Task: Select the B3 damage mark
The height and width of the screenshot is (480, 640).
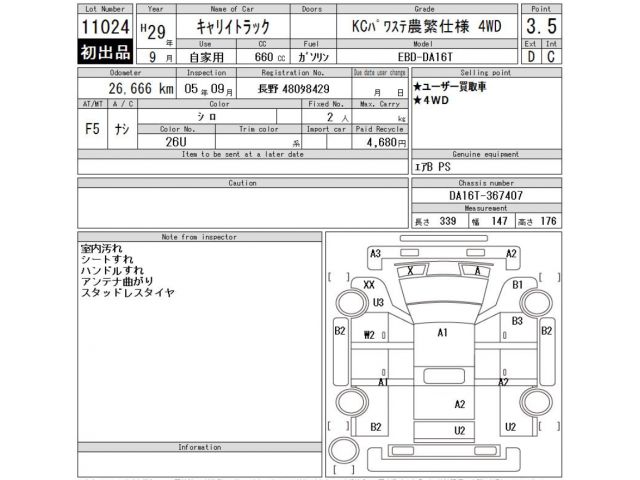Action: coord(517,321)
